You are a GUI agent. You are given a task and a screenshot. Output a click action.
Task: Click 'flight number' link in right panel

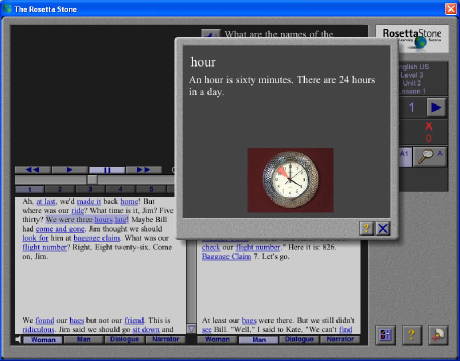[x=258, y=247]
